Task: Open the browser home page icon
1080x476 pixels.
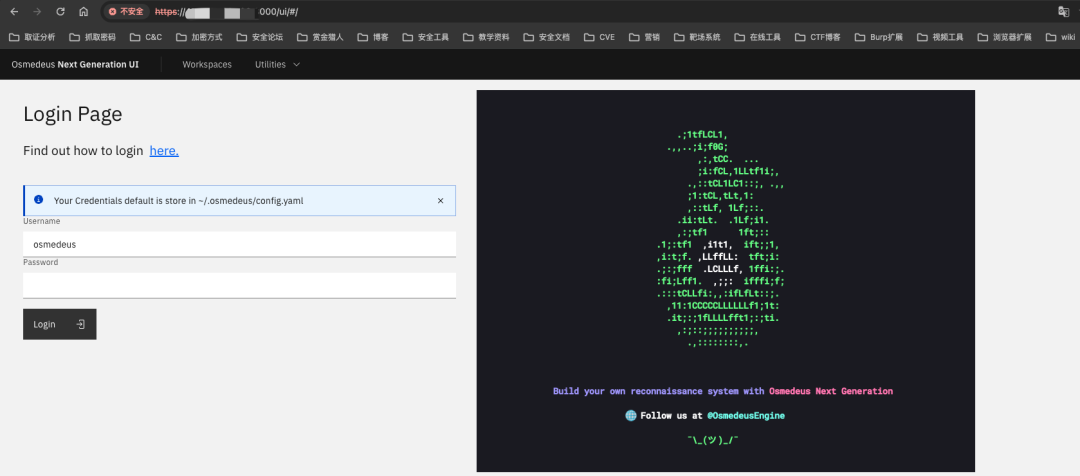Action: pyautogui.click(x=83, y=12)
